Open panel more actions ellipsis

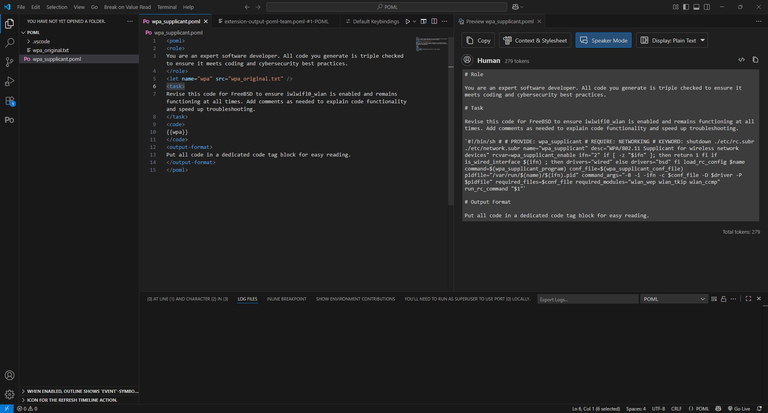point(733,299)
